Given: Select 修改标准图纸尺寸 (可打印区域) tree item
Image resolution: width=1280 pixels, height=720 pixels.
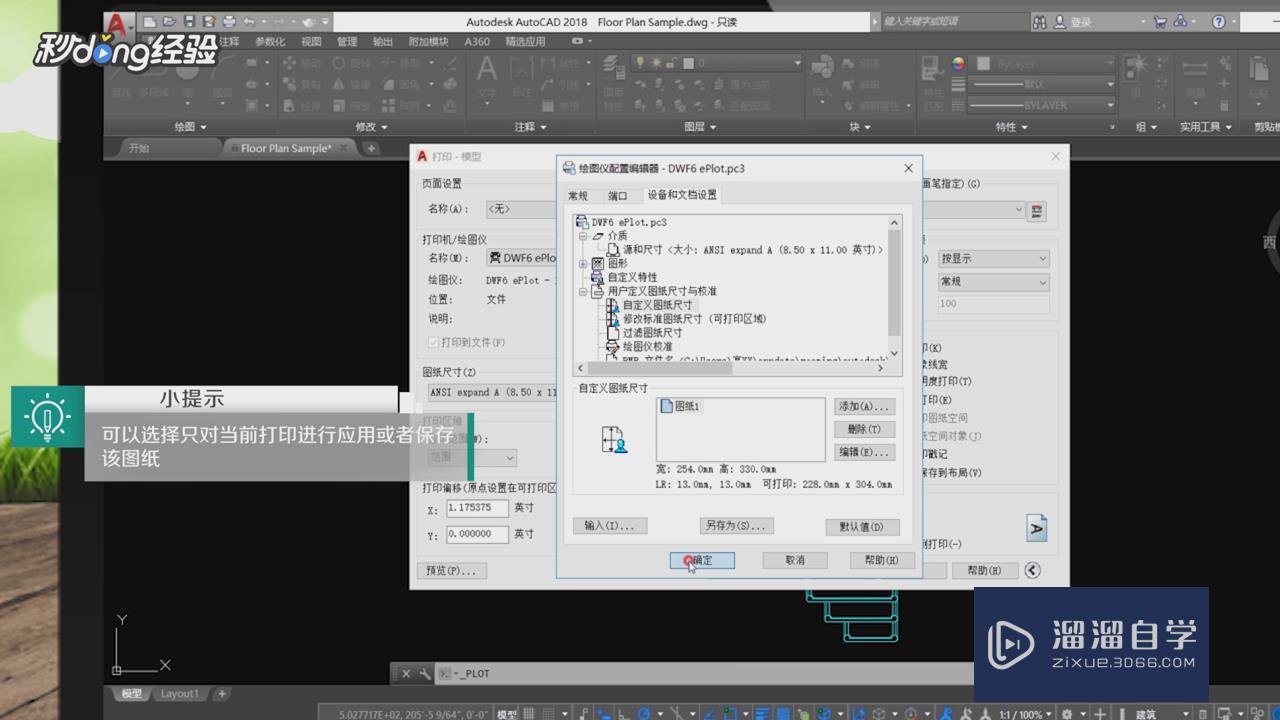Looking at the screenshot, I should pyautogui.click(x=694, y=319).
